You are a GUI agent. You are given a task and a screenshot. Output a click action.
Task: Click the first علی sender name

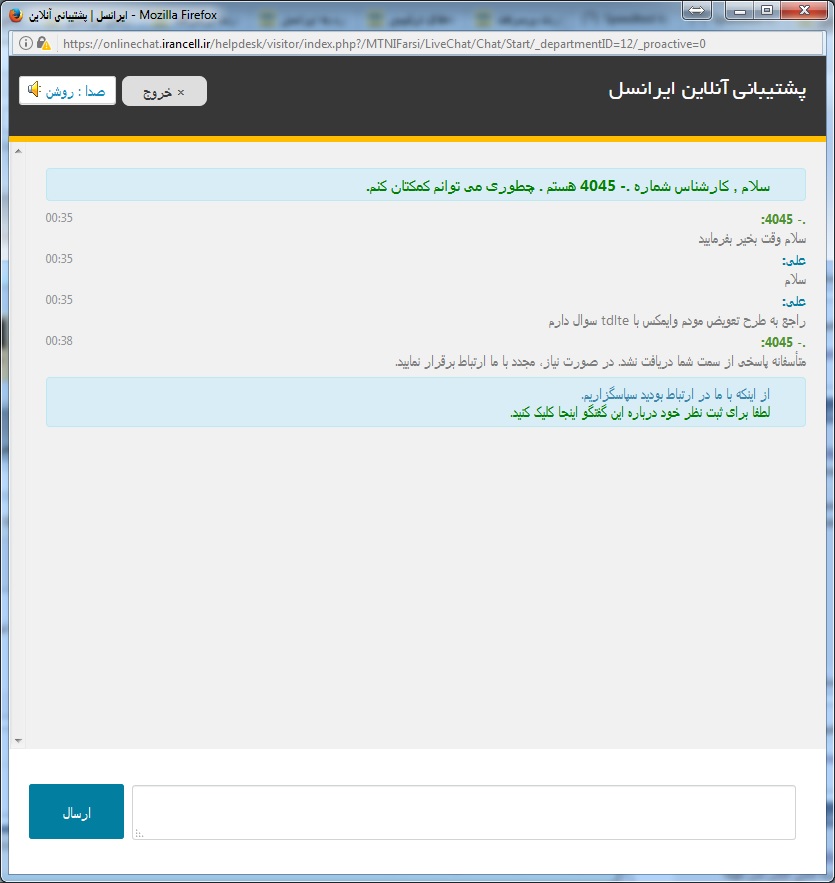794,260
